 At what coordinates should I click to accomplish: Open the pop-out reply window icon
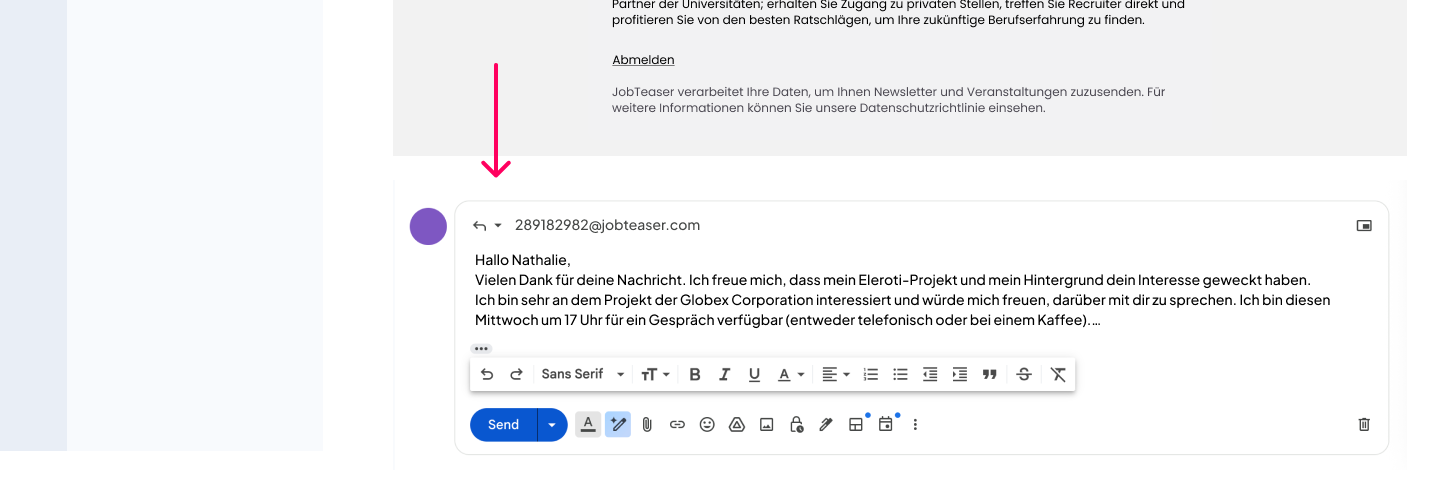point(1364,225)
